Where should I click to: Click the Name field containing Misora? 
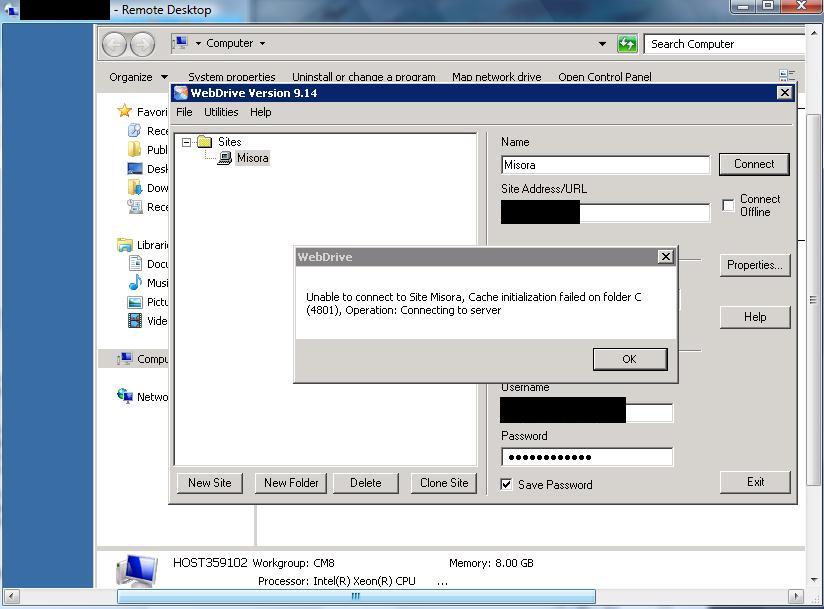pyautogui.click(x=605, y=165)
